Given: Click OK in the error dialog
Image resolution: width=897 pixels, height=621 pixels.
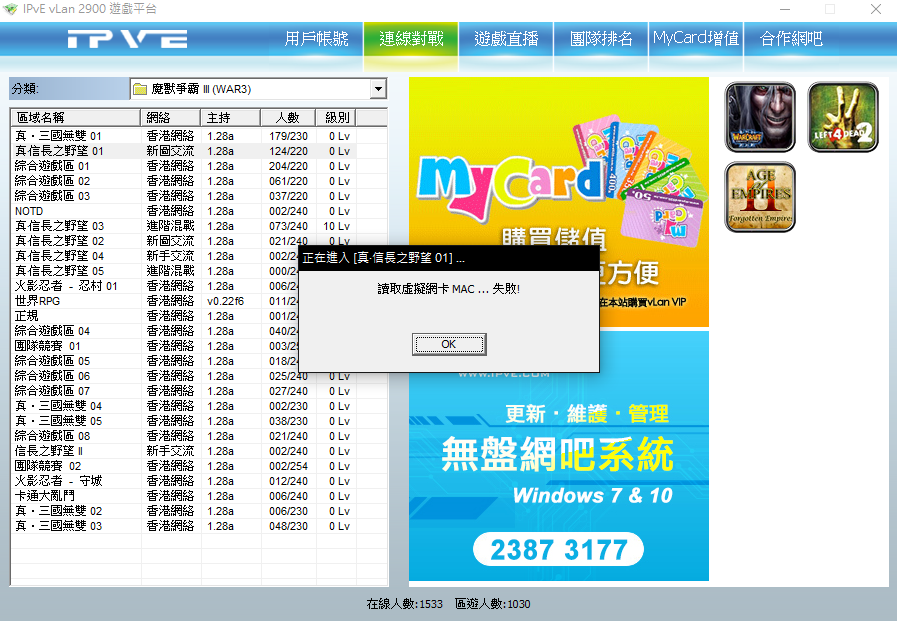Looking at the screenshot, I should [x=449, y=344].
